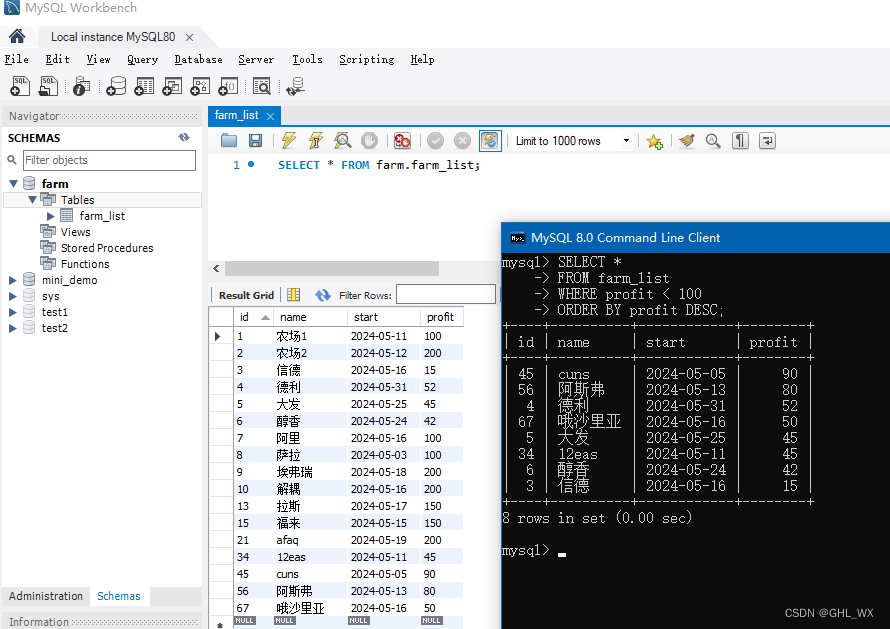The image size is (890, 629).
Task: Stop query execution hand icon
Action: [x=370, y=140]
